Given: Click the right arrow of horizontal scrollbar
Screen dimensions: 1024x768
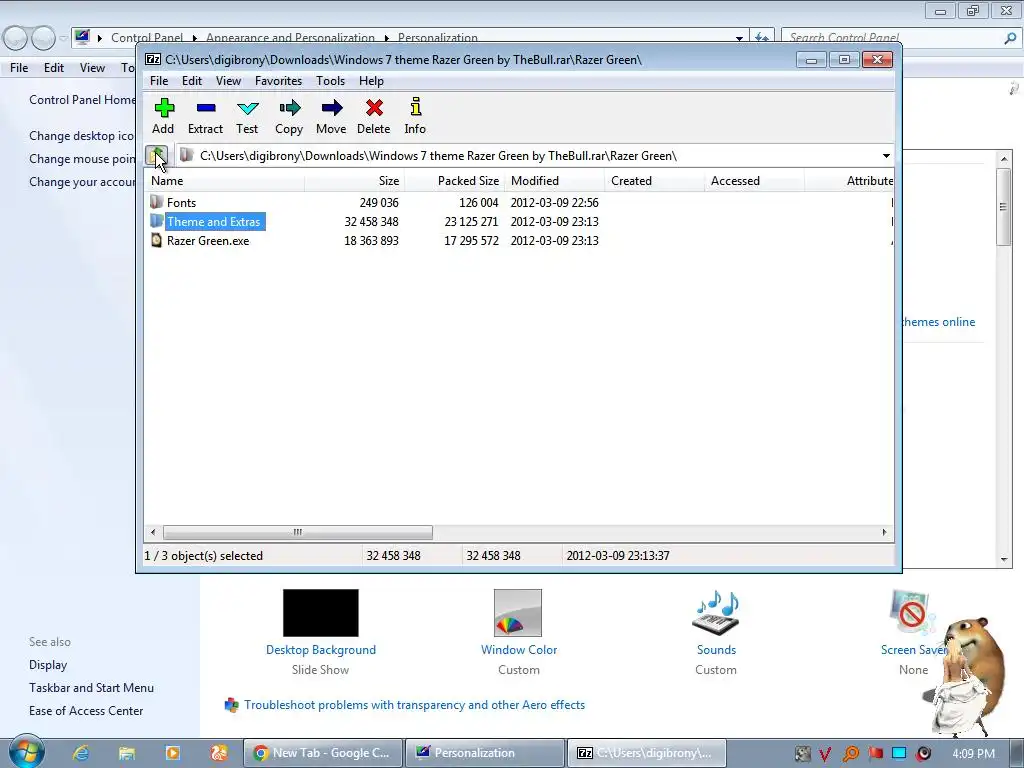Looking at the screenshot, I should tap(884, 532).
